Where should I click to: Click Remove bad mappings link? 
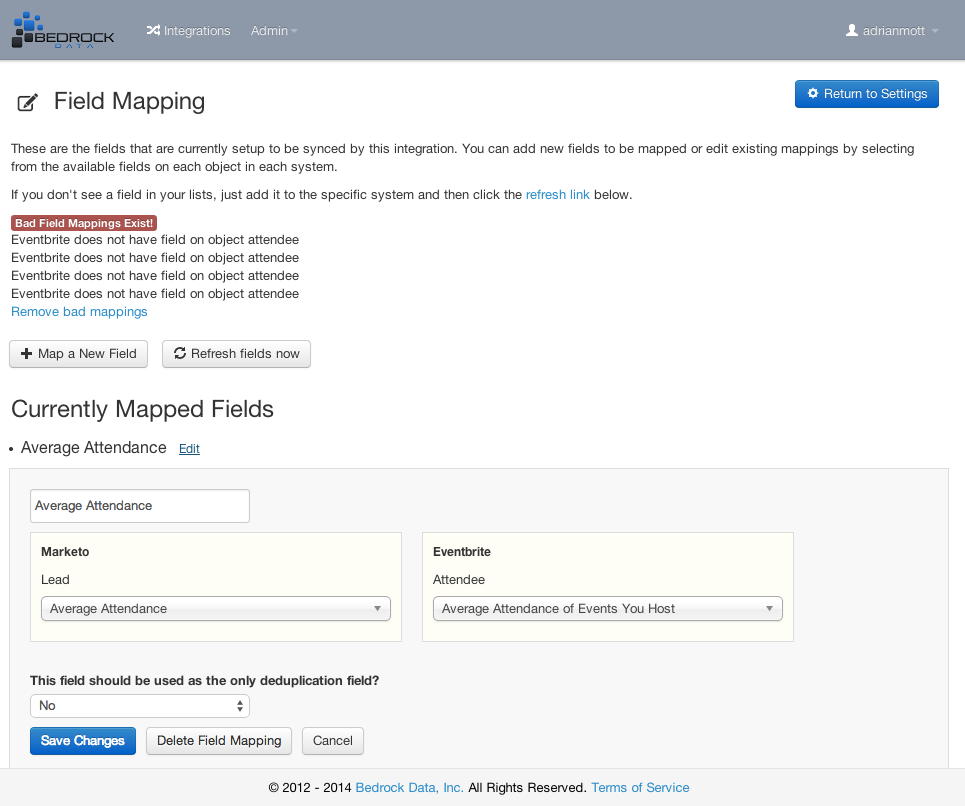(x=79, y=311)
